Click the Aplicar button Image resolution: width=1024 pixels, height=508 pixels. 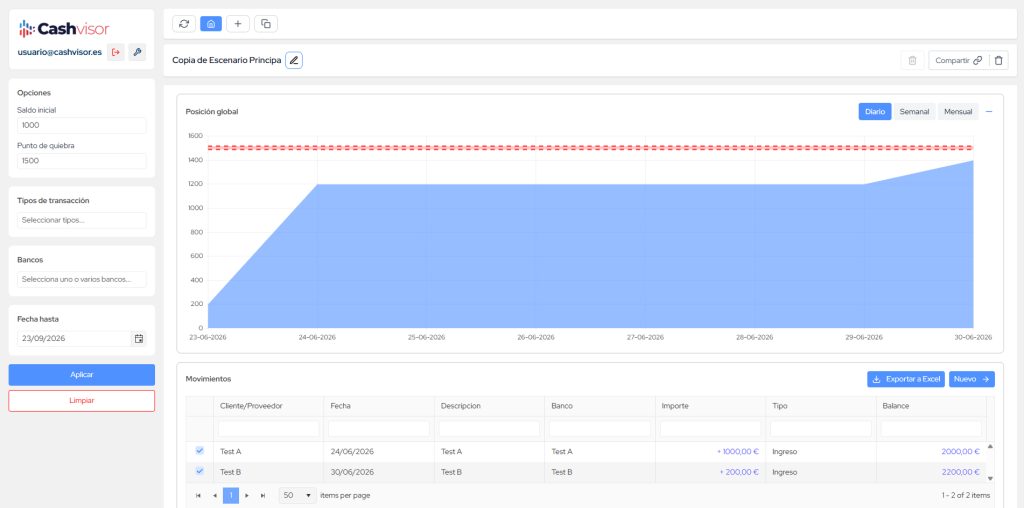(x=82, y=375)
